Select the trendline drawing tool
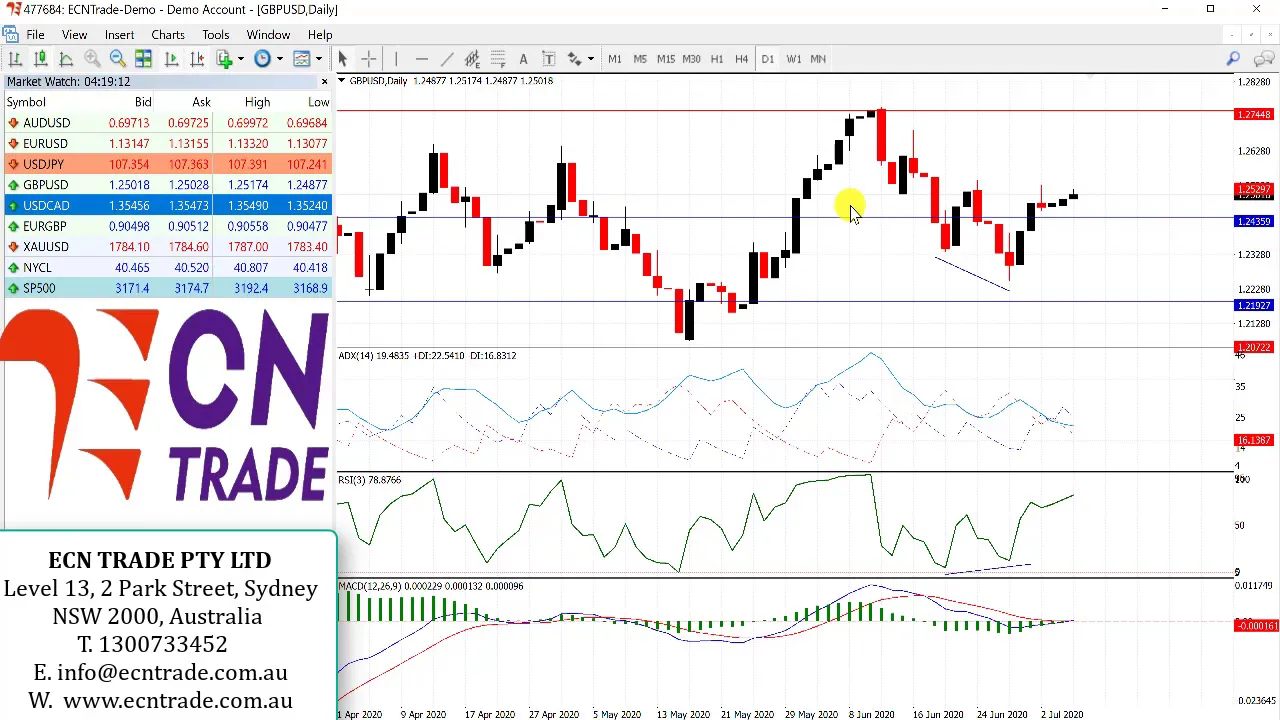 (447, 59)
